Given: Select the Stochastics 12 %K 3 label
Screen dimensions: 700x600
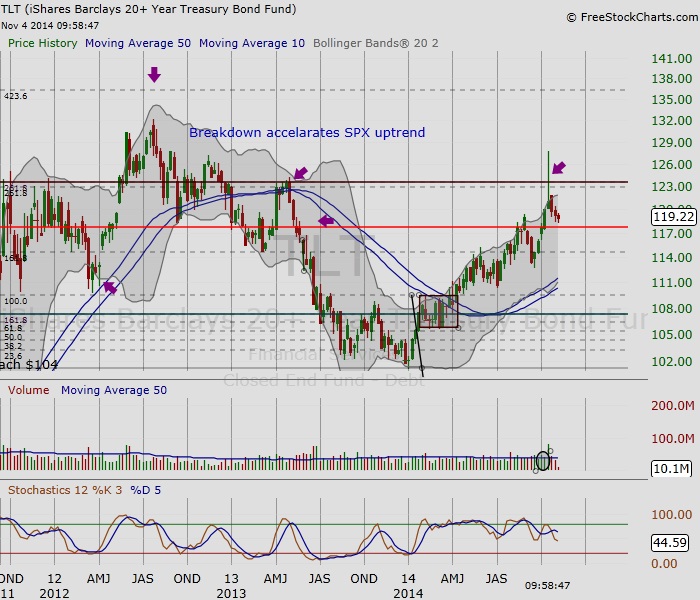Looking at the screenshot, I should pos(65,490).
